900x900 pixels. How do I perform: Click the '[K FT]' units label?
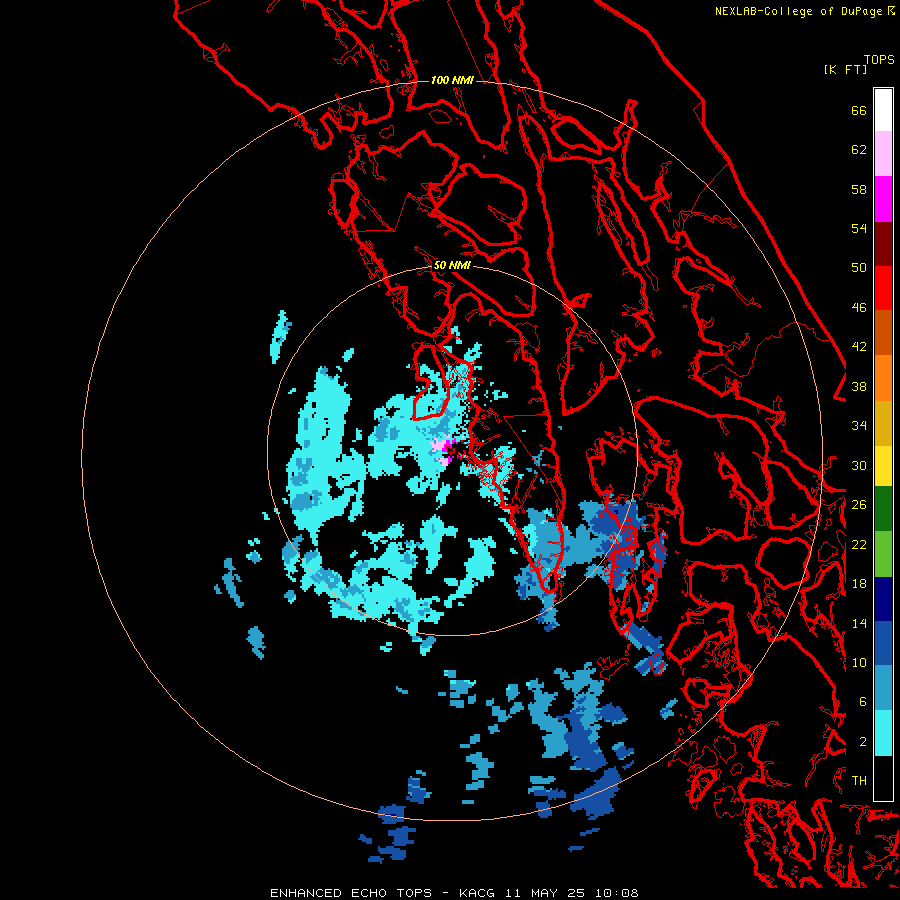tap(845, 69)
